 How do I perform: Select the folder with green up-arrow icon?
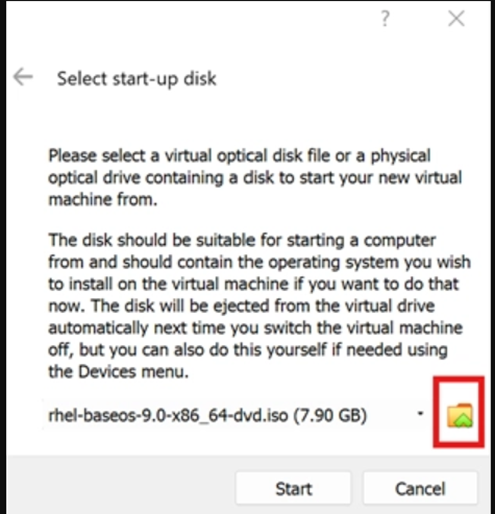459,415
